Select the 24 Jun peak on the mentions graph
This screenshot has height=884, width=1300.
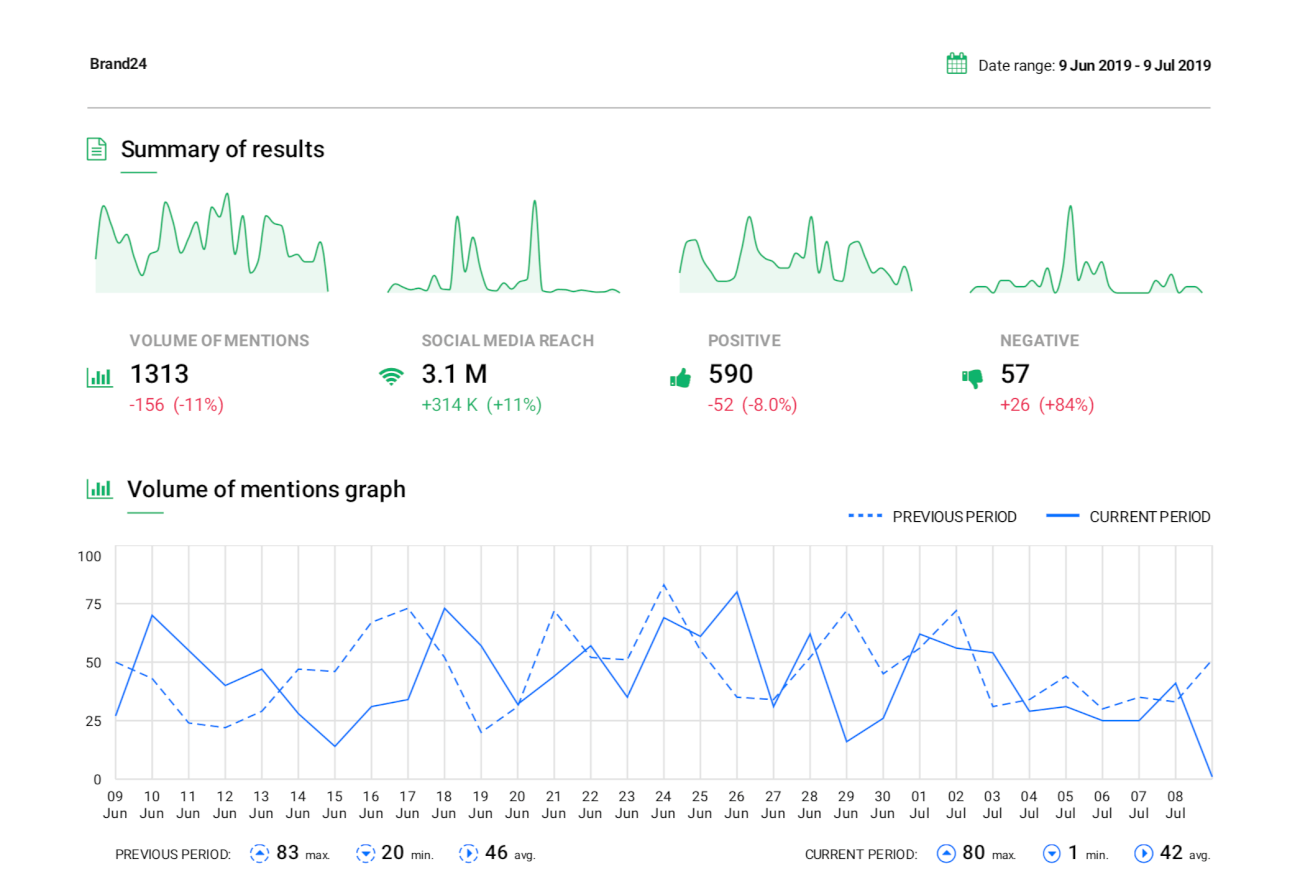pyautogui.click(x=663, y=585)
